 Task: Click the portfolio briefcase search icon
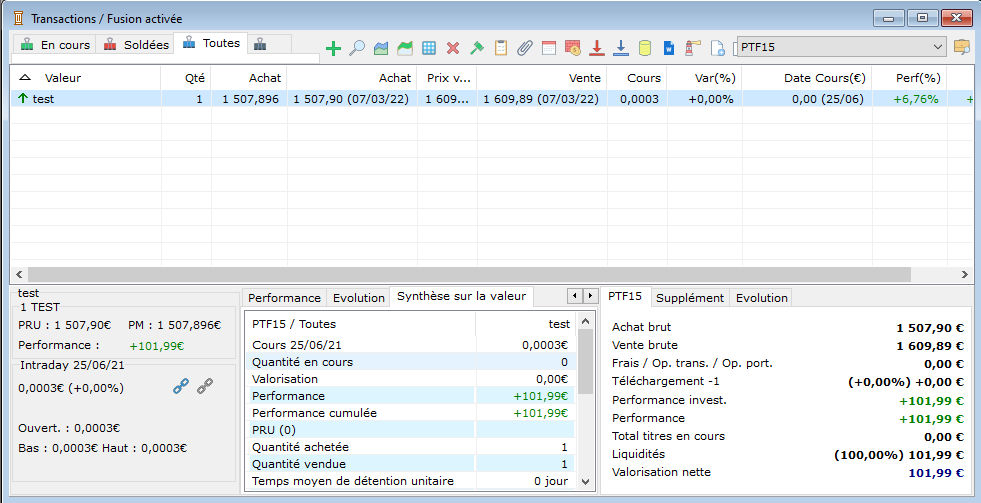click(961, 47)
